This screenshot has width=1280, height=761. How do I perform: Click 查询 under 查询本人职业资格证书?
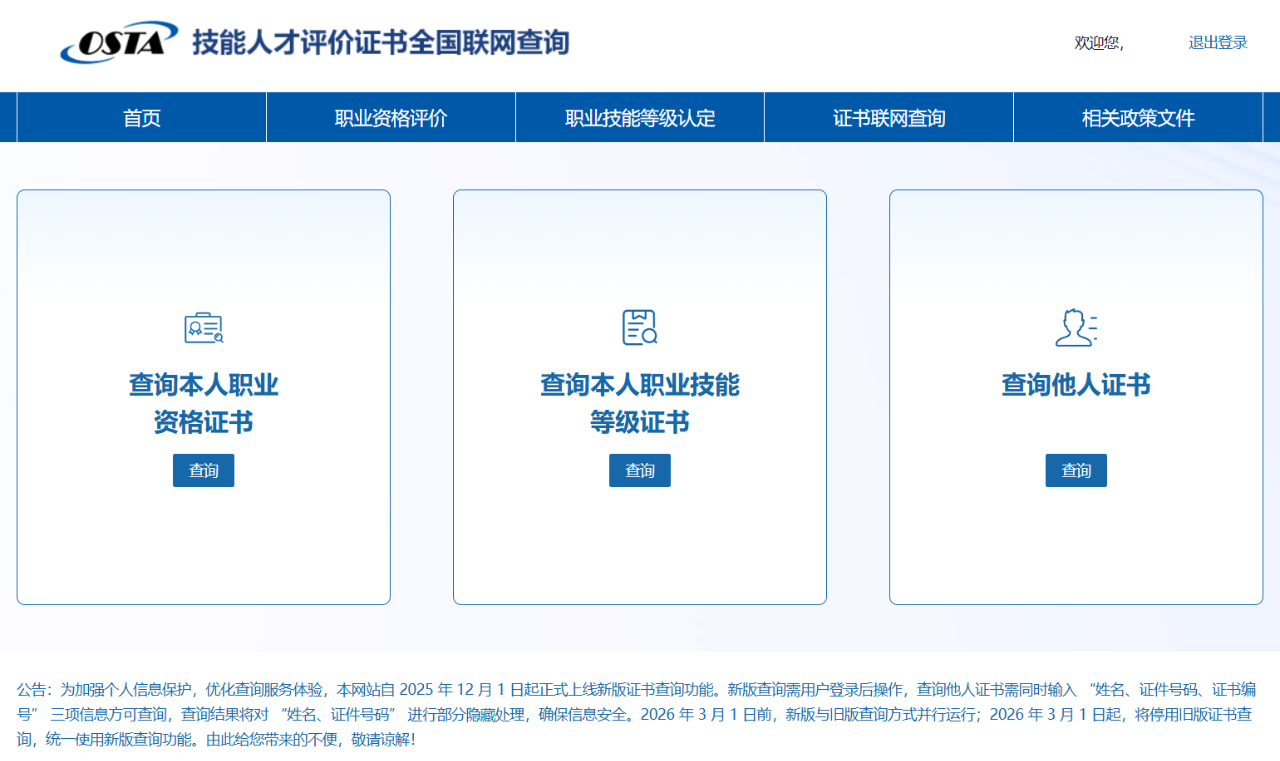pyautogui.click(x=203, y=470)
